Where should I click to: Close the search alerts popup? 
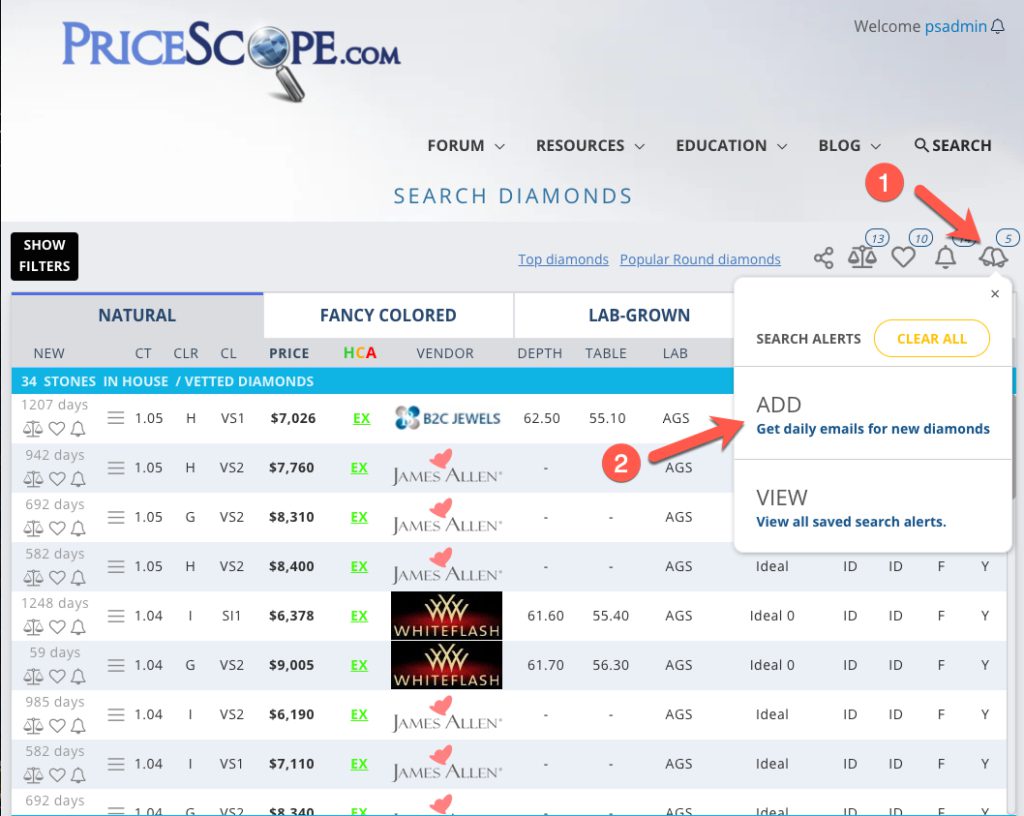pyautogui.click(x=995, y=294)
